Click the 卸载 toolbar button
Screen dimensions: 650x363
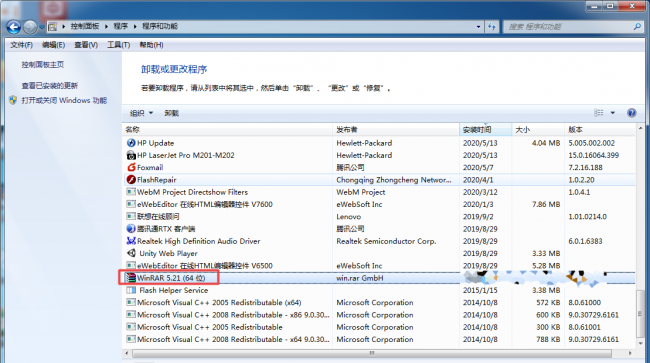pyautogui.click(x=172, y=113)
